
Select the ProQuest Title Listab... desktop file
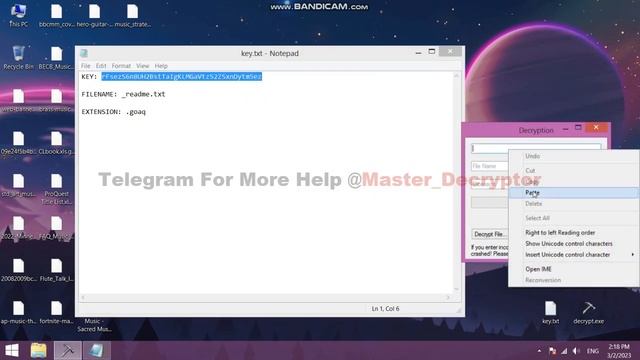point(57,189)
